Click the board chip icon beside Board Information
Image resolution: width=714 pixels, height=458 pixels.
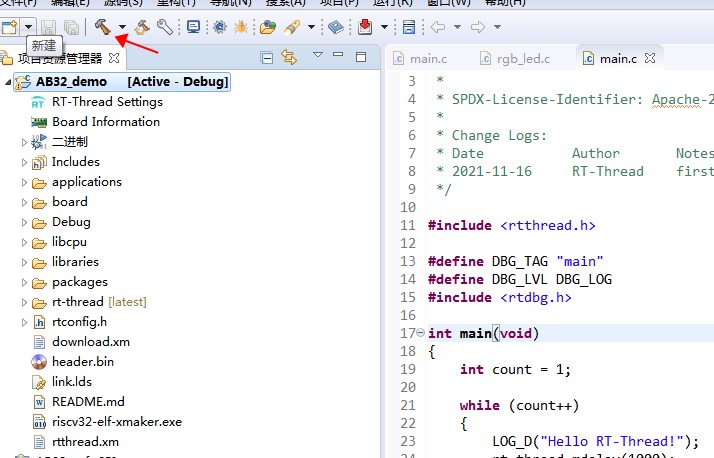point(39,122)
